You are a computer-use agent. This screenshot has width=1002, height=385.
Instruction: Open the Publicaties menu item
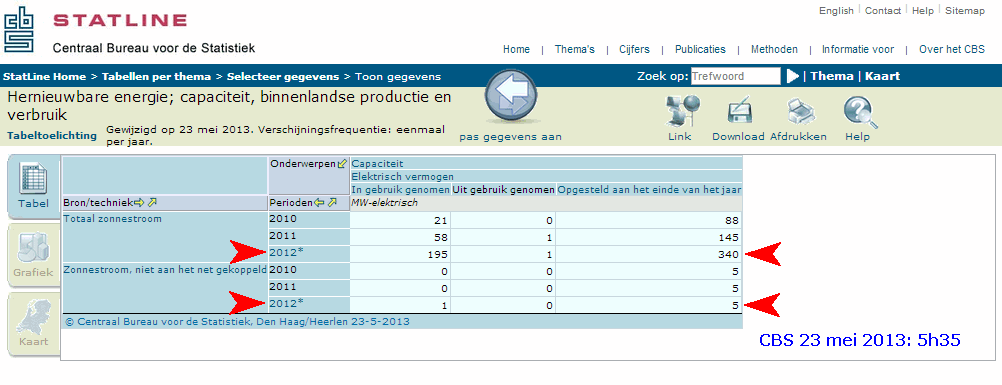tap(700, 49)
